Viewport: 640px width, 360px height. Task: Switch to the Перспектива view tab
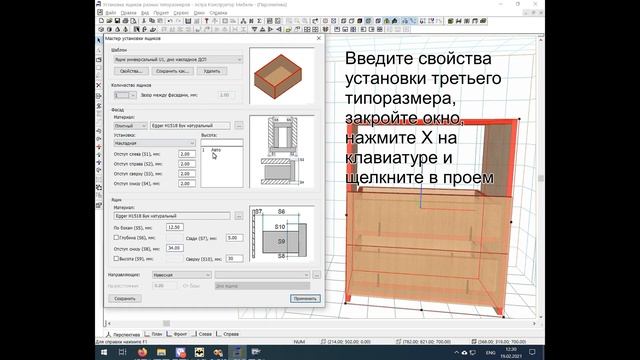click(123, 334)
